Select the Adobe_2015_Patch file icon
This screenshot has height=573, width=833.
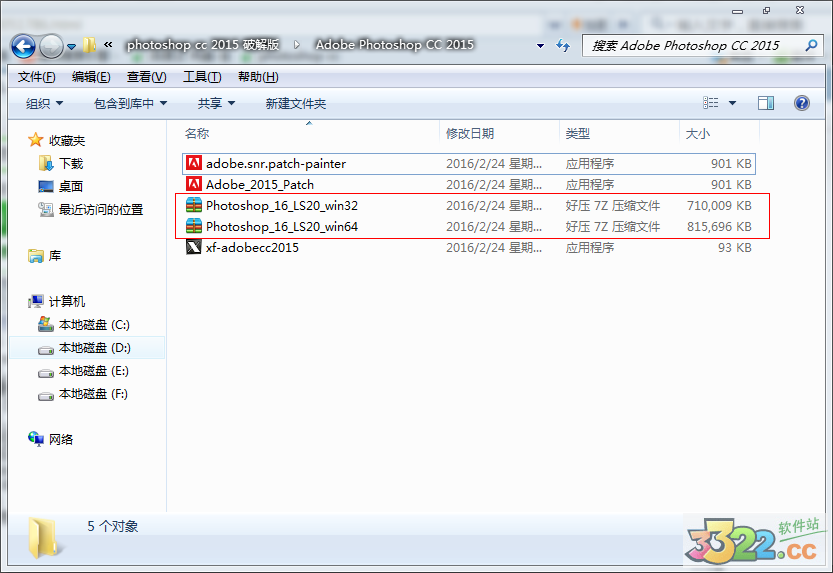click(x=194, y=184)
